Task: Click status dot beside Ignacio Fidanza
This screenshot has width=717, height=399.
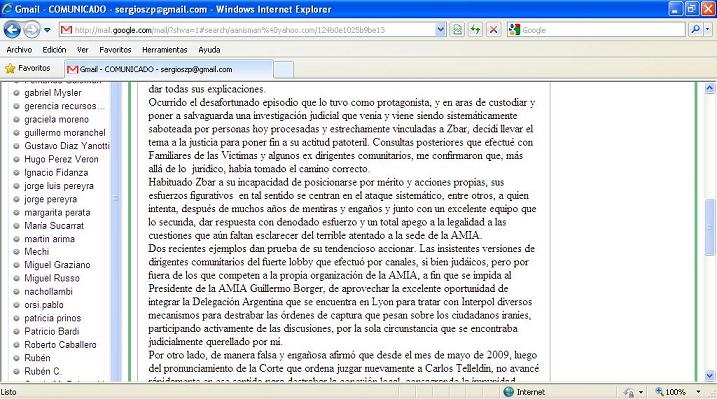Action: coord(16,172)
